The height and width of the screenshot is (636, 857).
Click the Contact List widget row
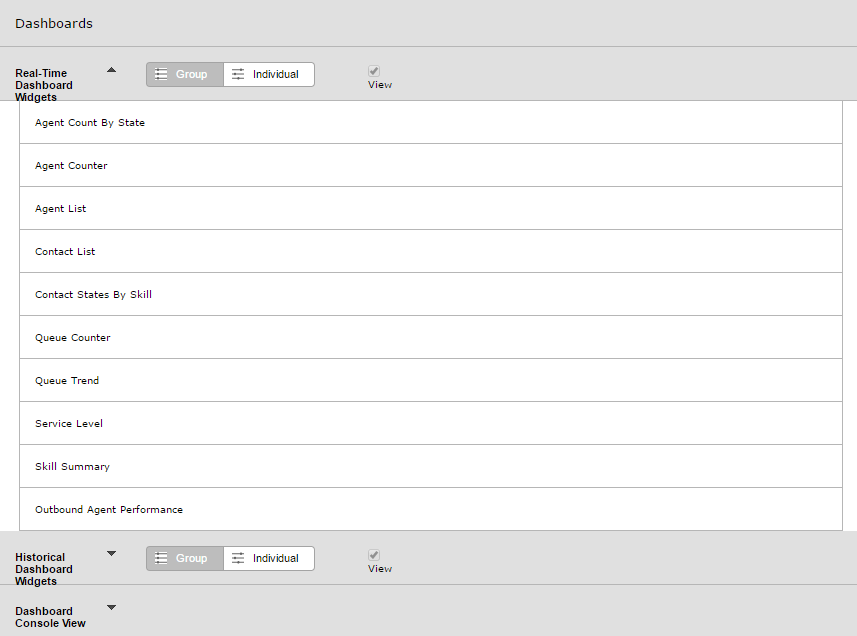coord(431,251)
